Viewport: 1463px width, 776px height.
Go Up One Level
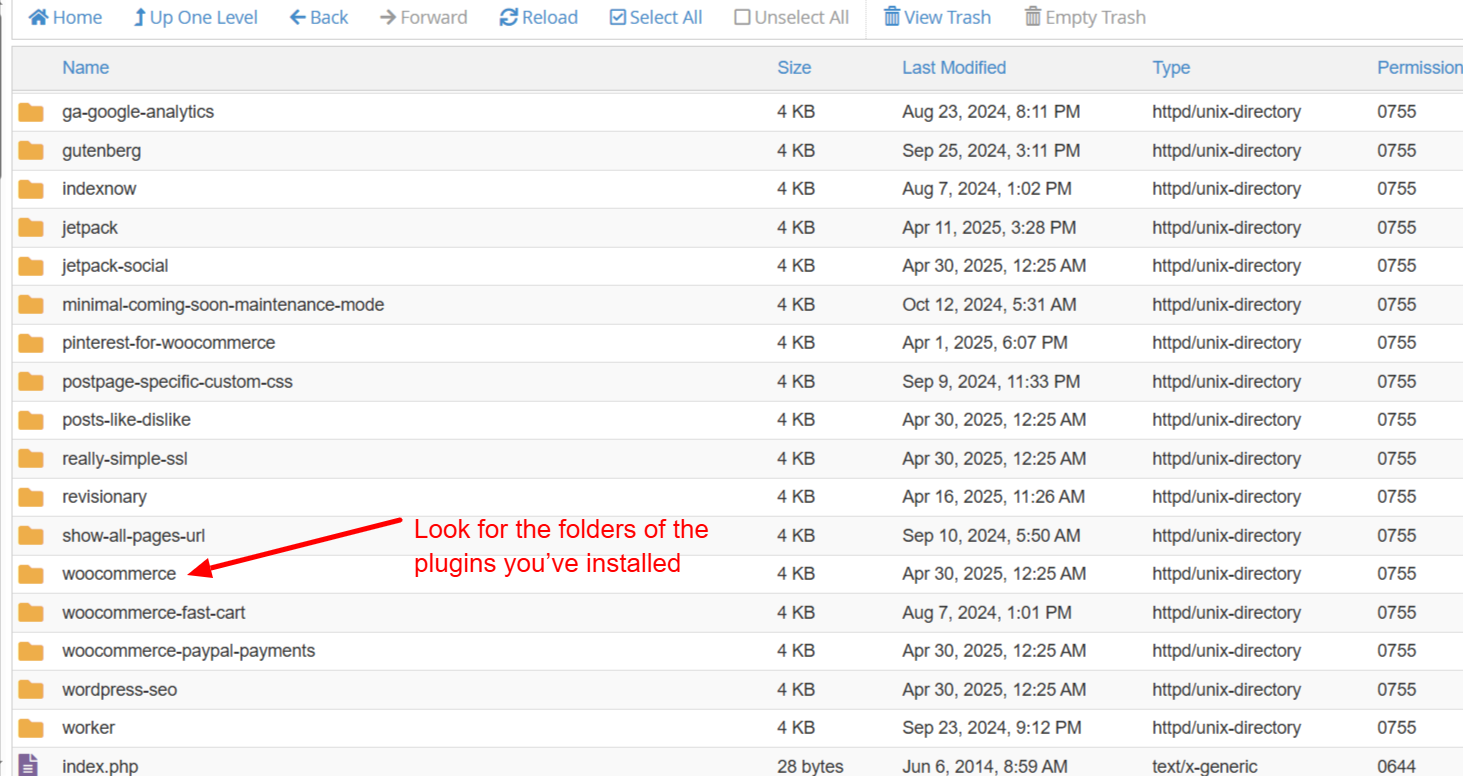pyautogui.click(x=195, y=17)
